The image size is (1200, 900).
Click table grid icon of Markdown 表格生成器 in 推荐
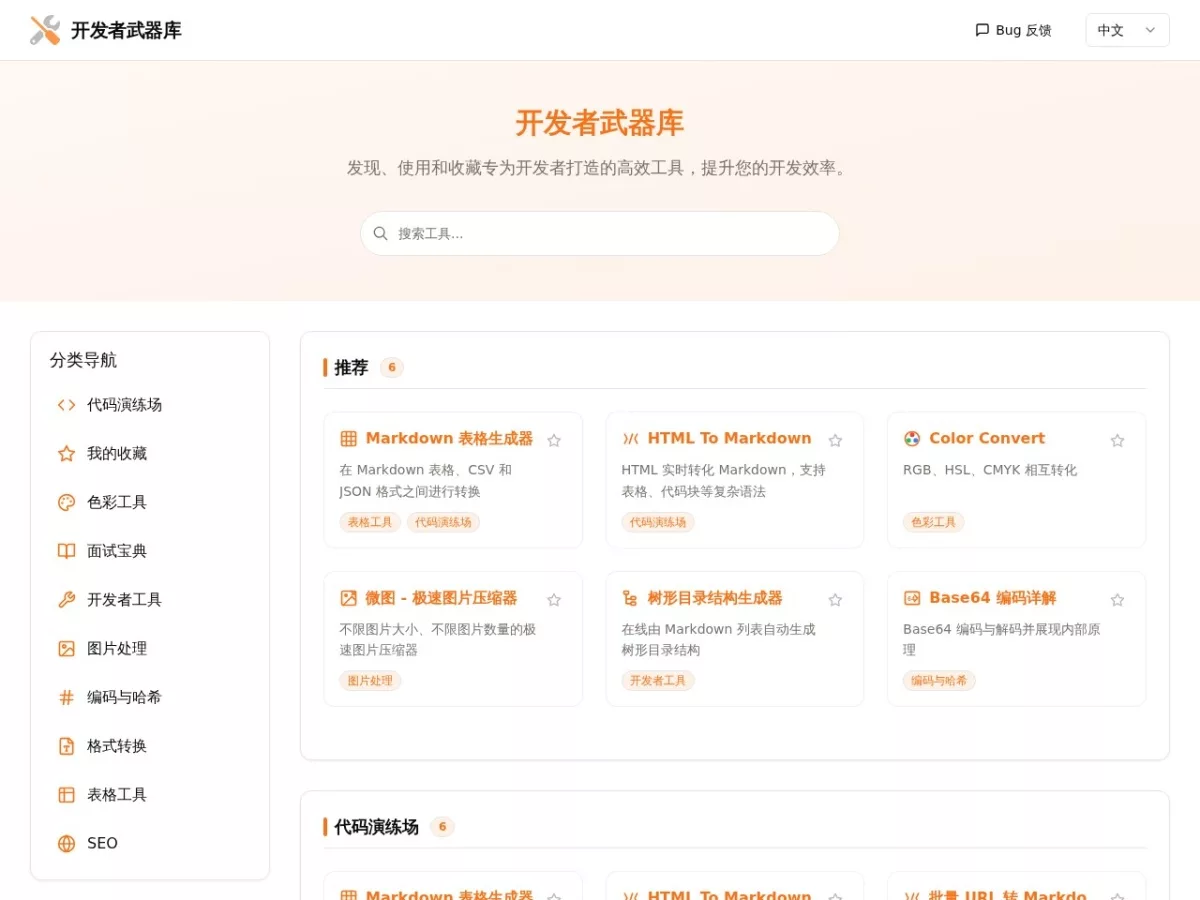(349, 438)
